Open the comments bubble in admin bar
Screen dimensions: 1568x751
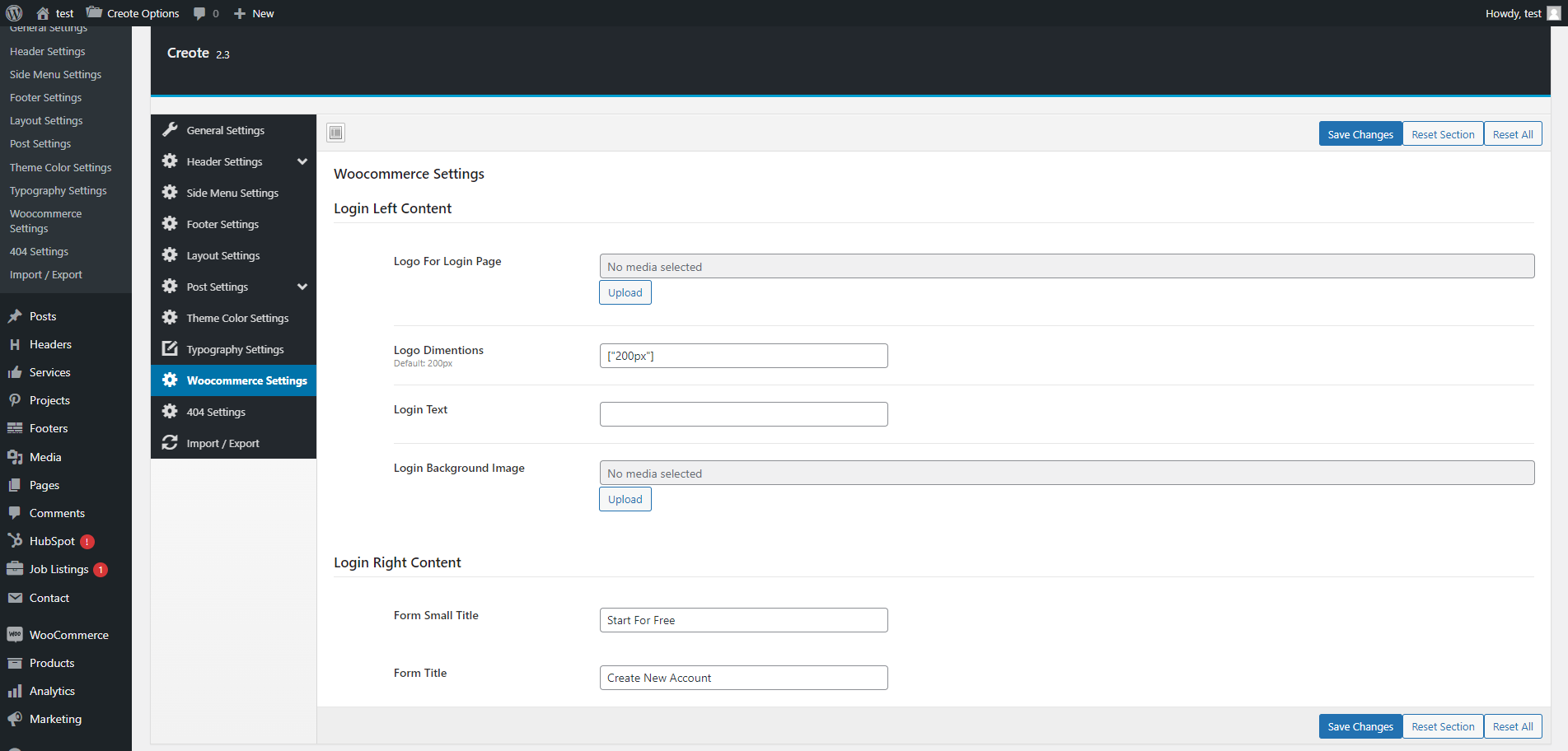click(206, 13)
